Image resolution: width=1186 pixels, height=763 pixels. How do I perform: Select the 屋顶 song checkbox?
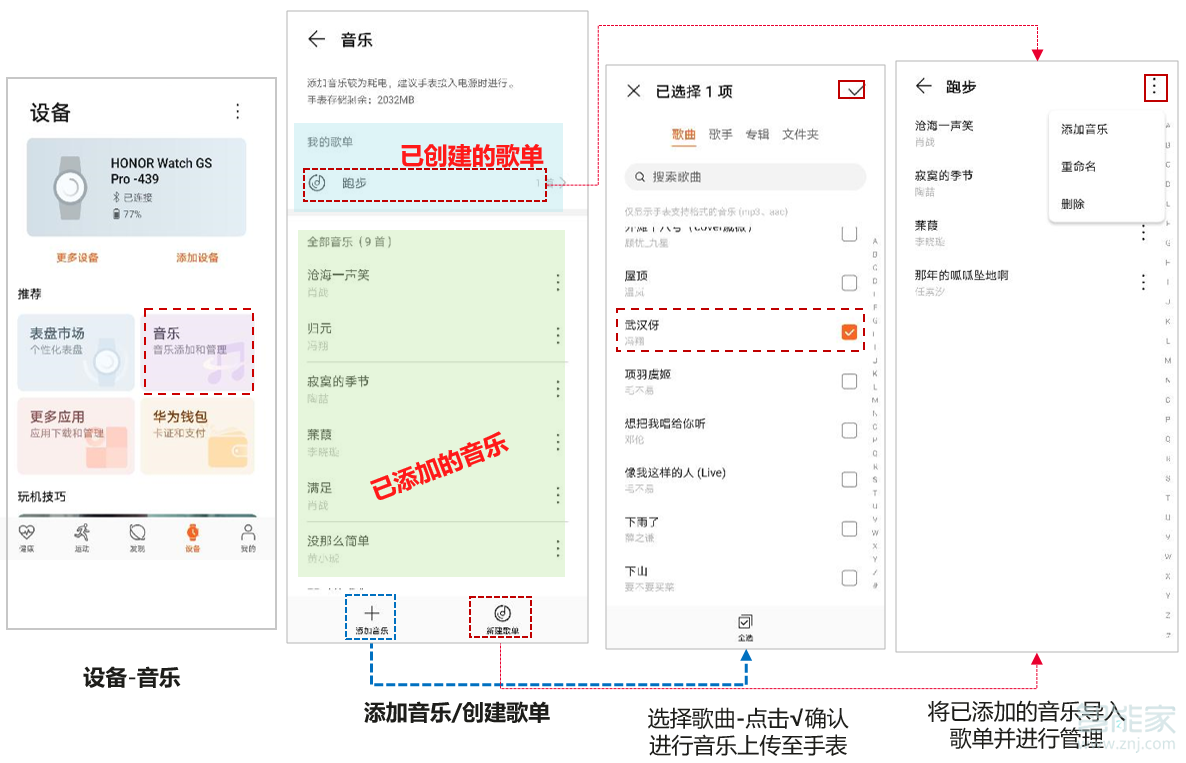pyautogui.click(x=849, y=283)
